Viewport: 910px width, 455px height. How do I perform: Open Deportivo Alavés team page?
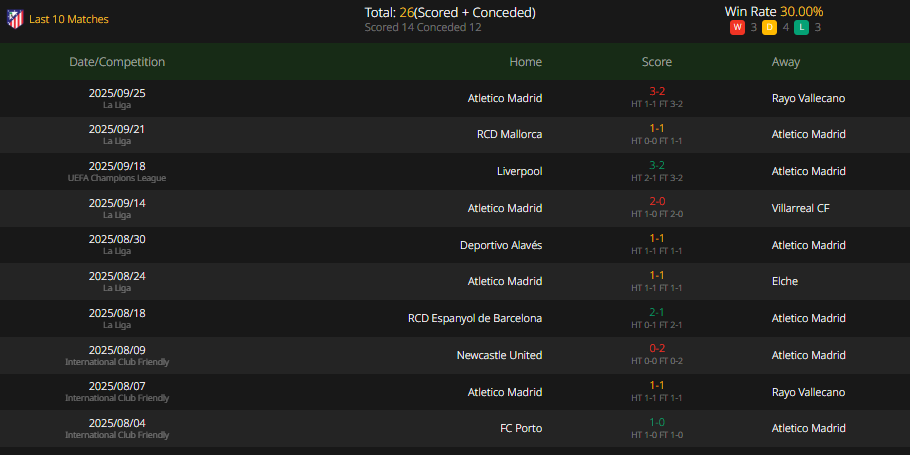[x=501, y=245]
